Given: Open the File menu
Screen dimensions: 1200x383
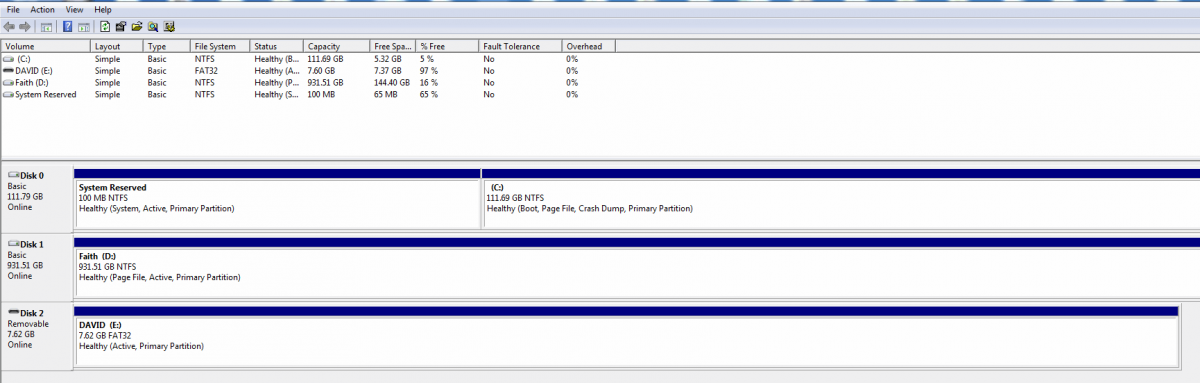Looking at the screenshot, I should 13,9.
